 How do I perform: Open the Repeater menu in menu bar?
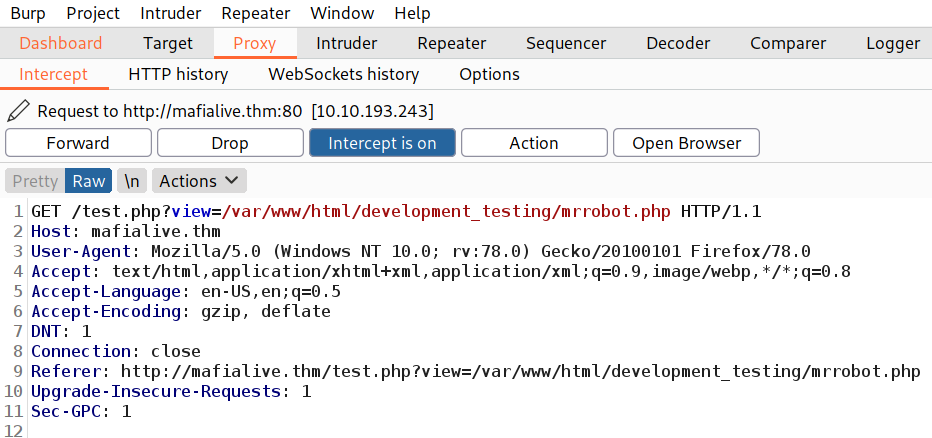[256, 13]
